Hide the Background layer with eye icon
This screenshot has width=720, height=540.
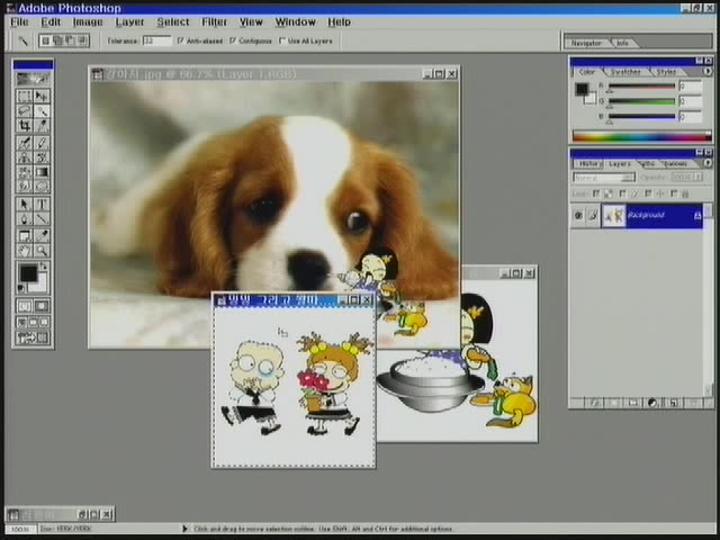[579, 215]
